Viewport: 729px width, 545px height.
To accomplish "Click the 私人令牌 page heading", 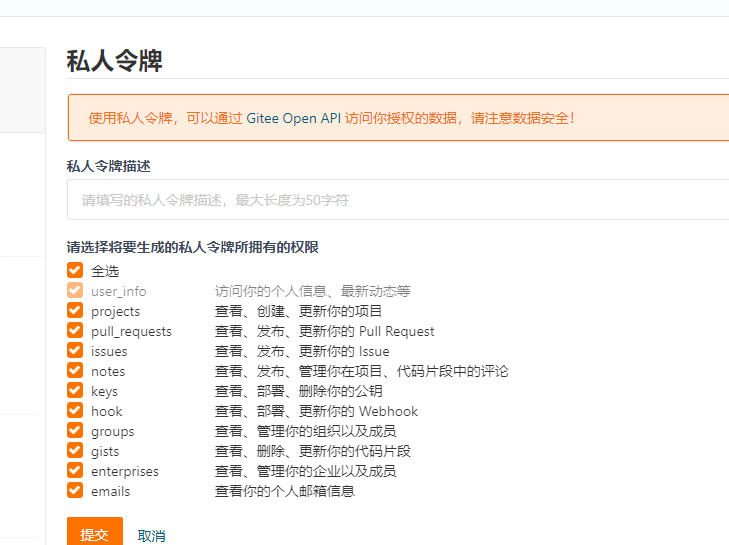I will point(114,61).
